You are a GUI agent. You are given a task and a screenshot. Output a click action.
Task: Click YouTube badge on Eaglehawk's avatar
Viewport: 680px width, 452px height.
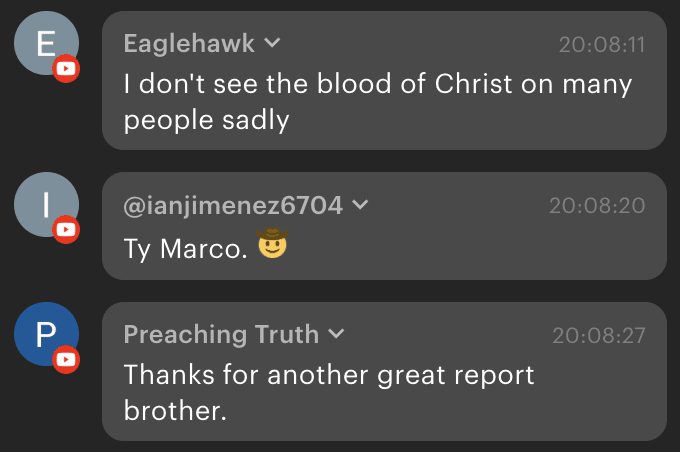(x=66, y=69)
